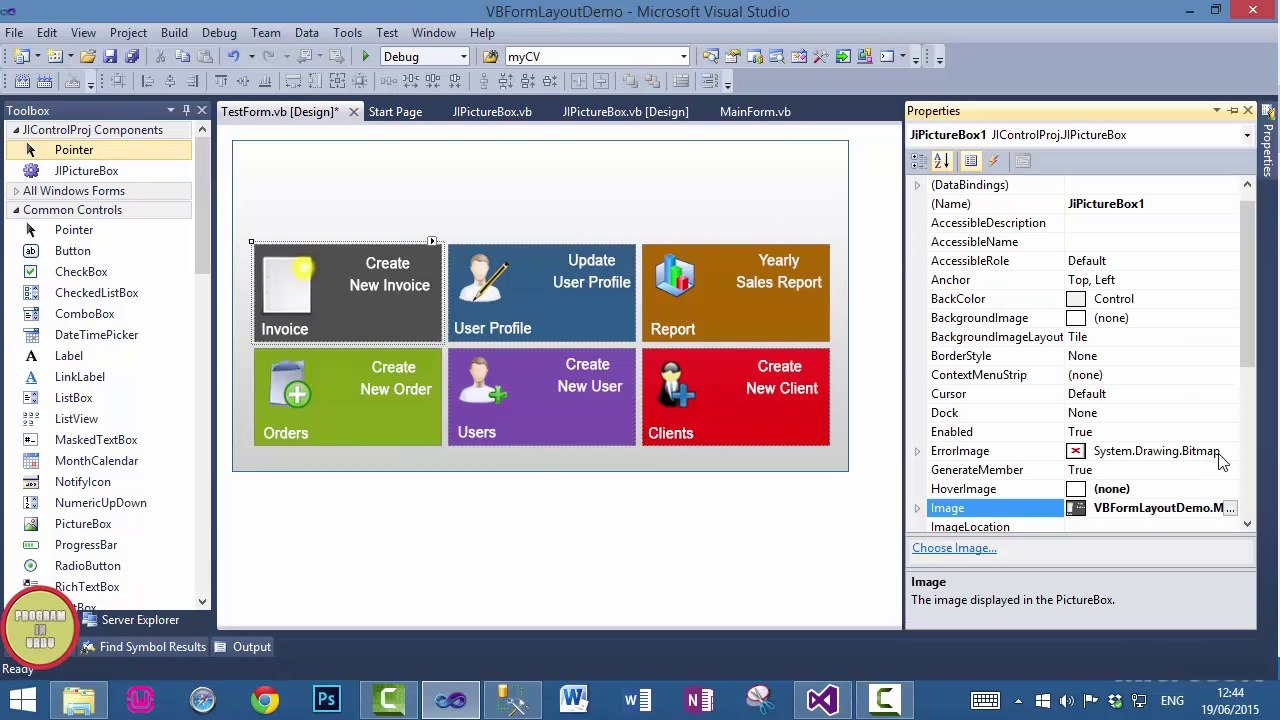Screen dimensions: 1280x720
Task: Click the Choose Image... link
Action: pos(954,548)
